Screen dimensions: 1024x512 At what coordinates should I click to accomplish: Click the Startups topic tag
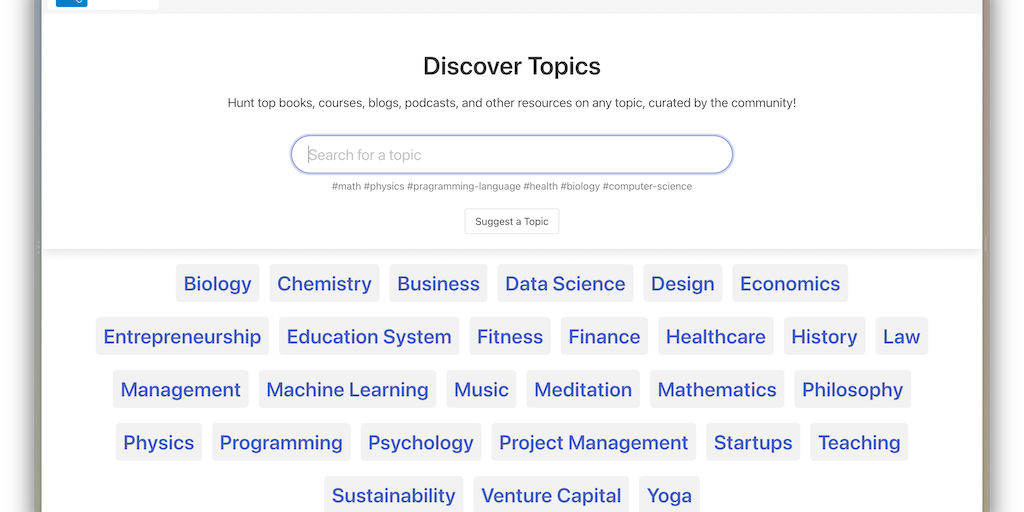click(752, 443)
